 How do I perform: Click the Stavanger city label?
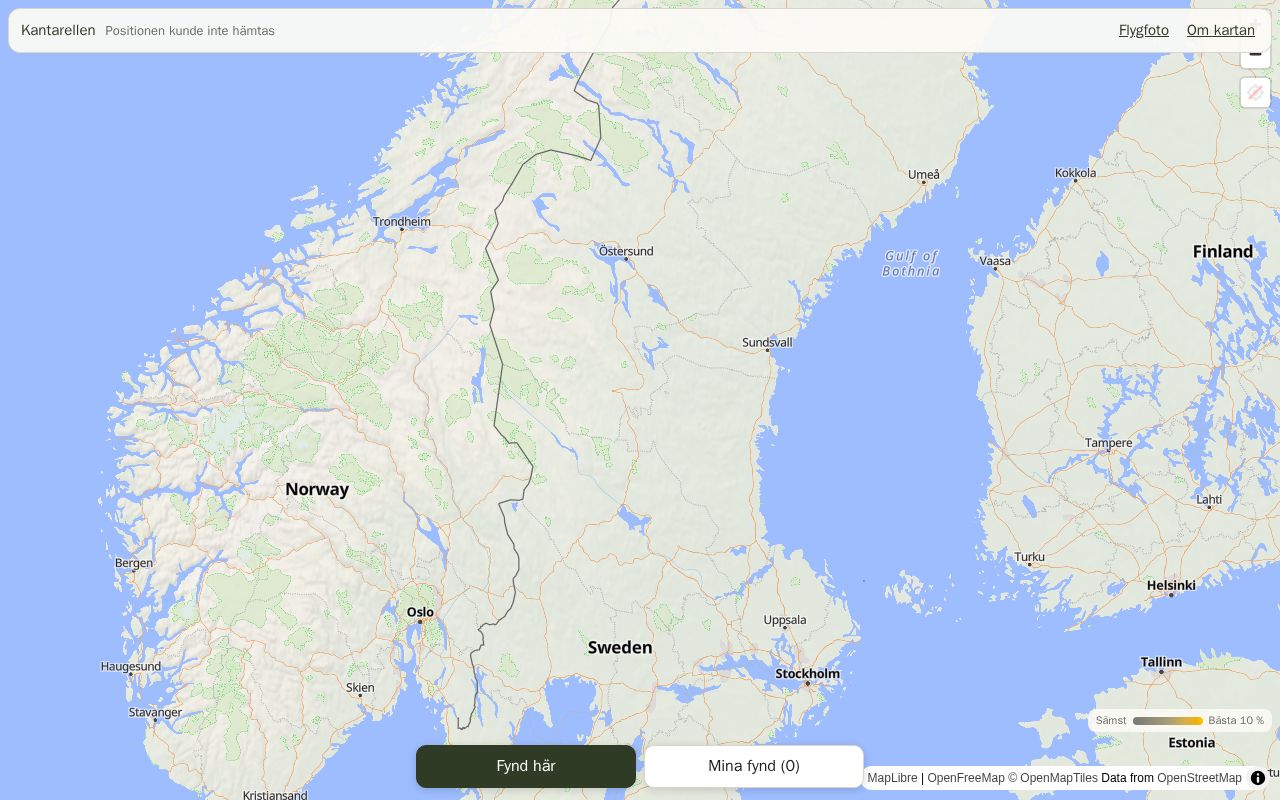click(155, 712)
